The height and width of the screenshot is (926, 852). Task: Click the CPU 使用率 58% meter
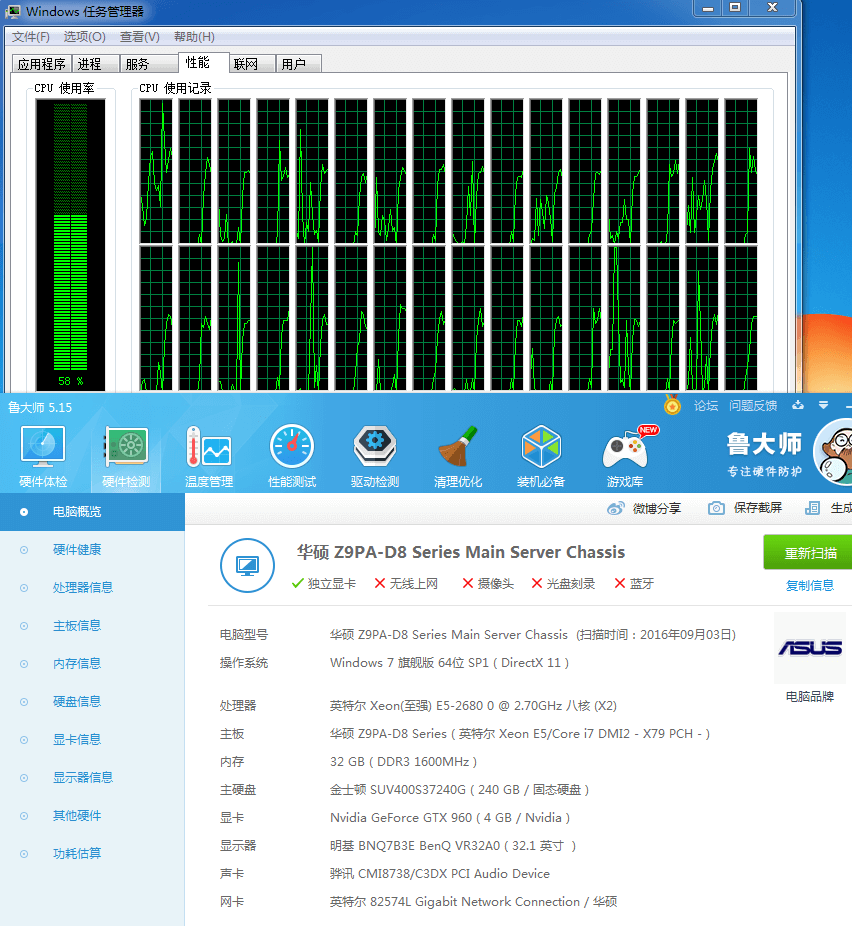tap(70, 245)
